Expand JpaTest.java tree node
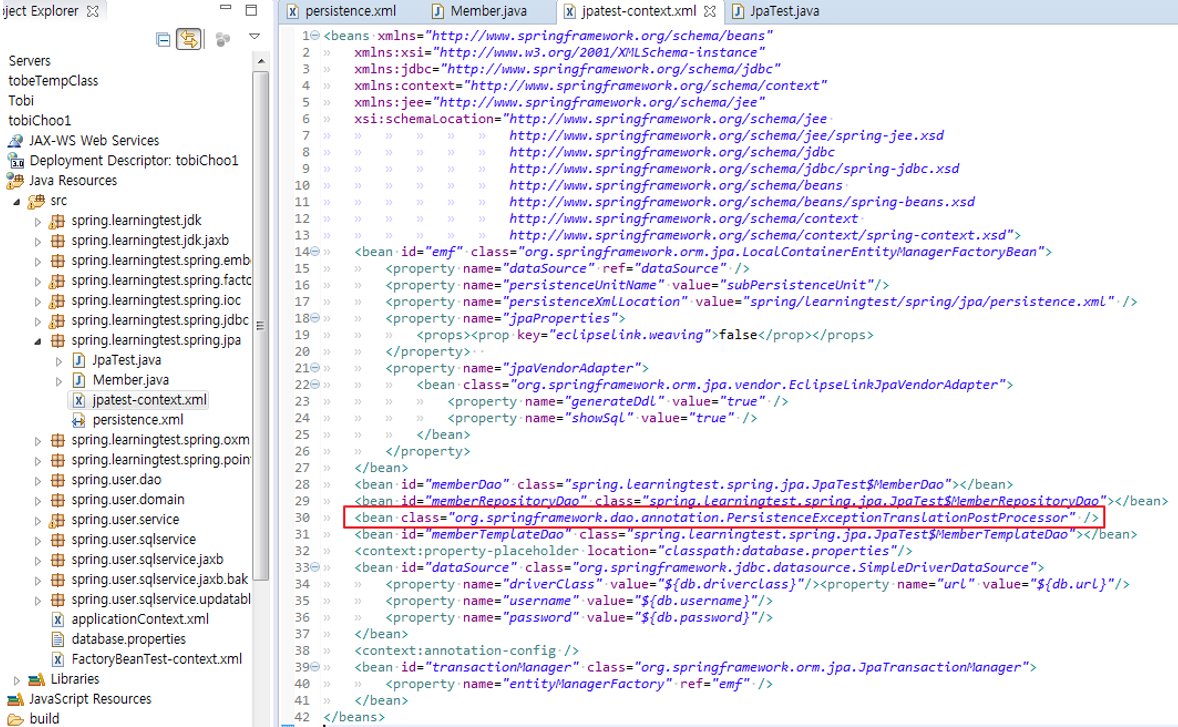This screenshot has height=727, width=1178. pos(59,361)
